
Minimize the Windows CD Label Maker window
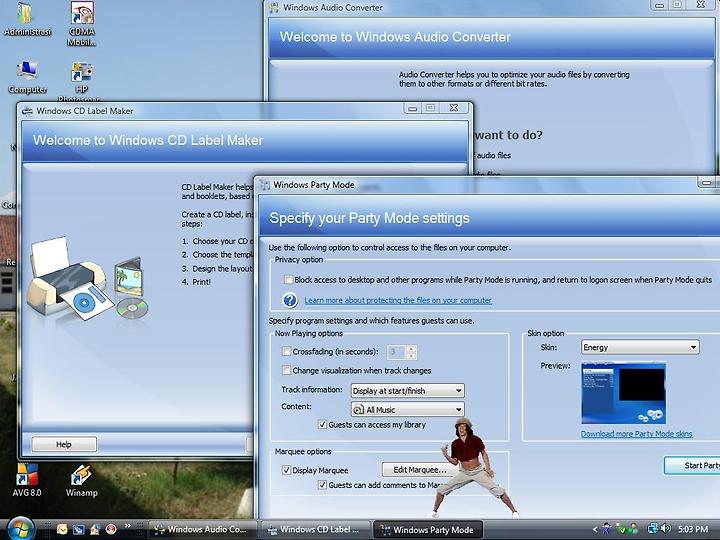click(x=412, y=108)
